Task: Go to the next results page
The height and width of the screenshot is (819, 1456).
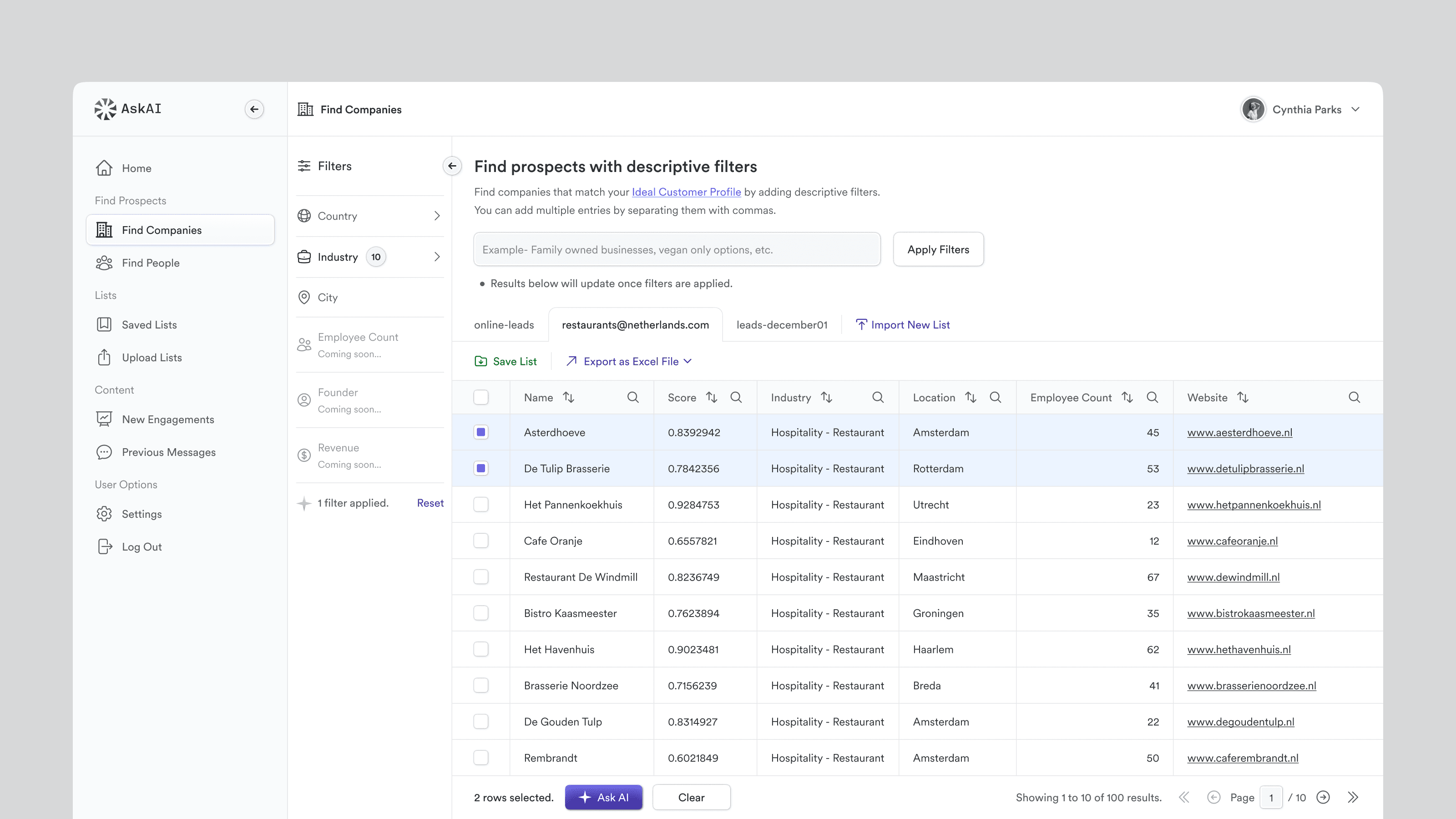Action: [1323, 798]
